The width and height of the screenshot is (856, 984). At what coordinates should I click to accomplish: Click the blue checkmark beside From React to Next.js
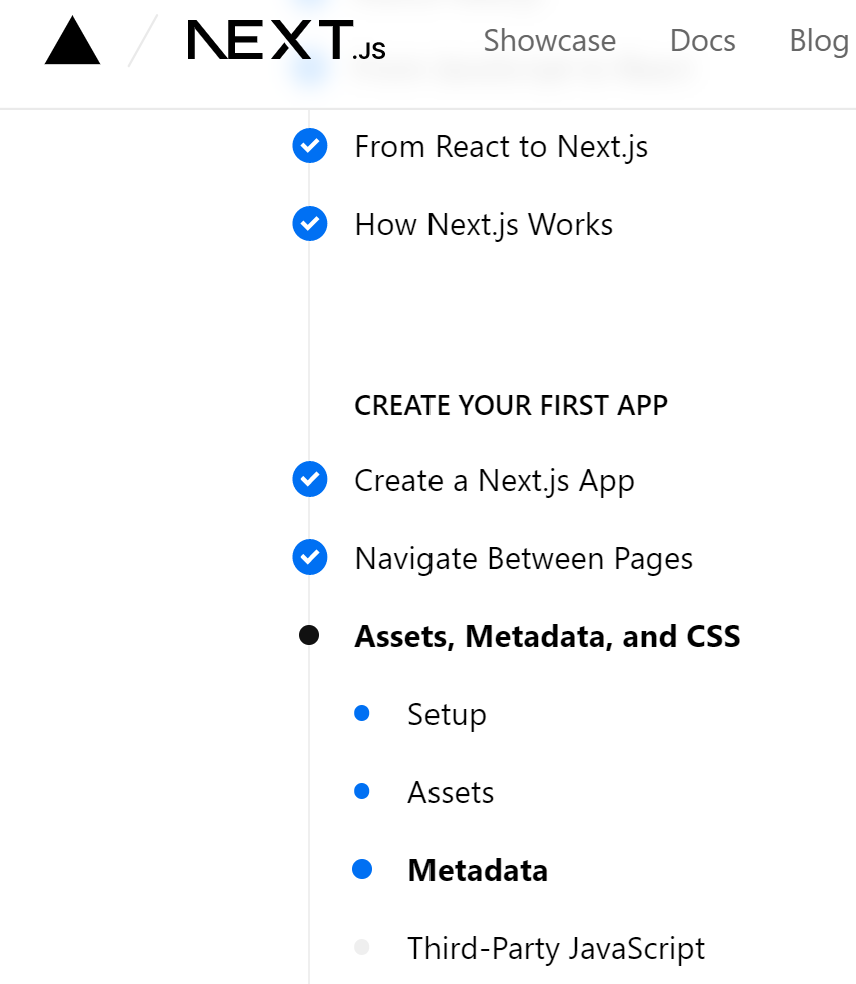coord(310,146)
